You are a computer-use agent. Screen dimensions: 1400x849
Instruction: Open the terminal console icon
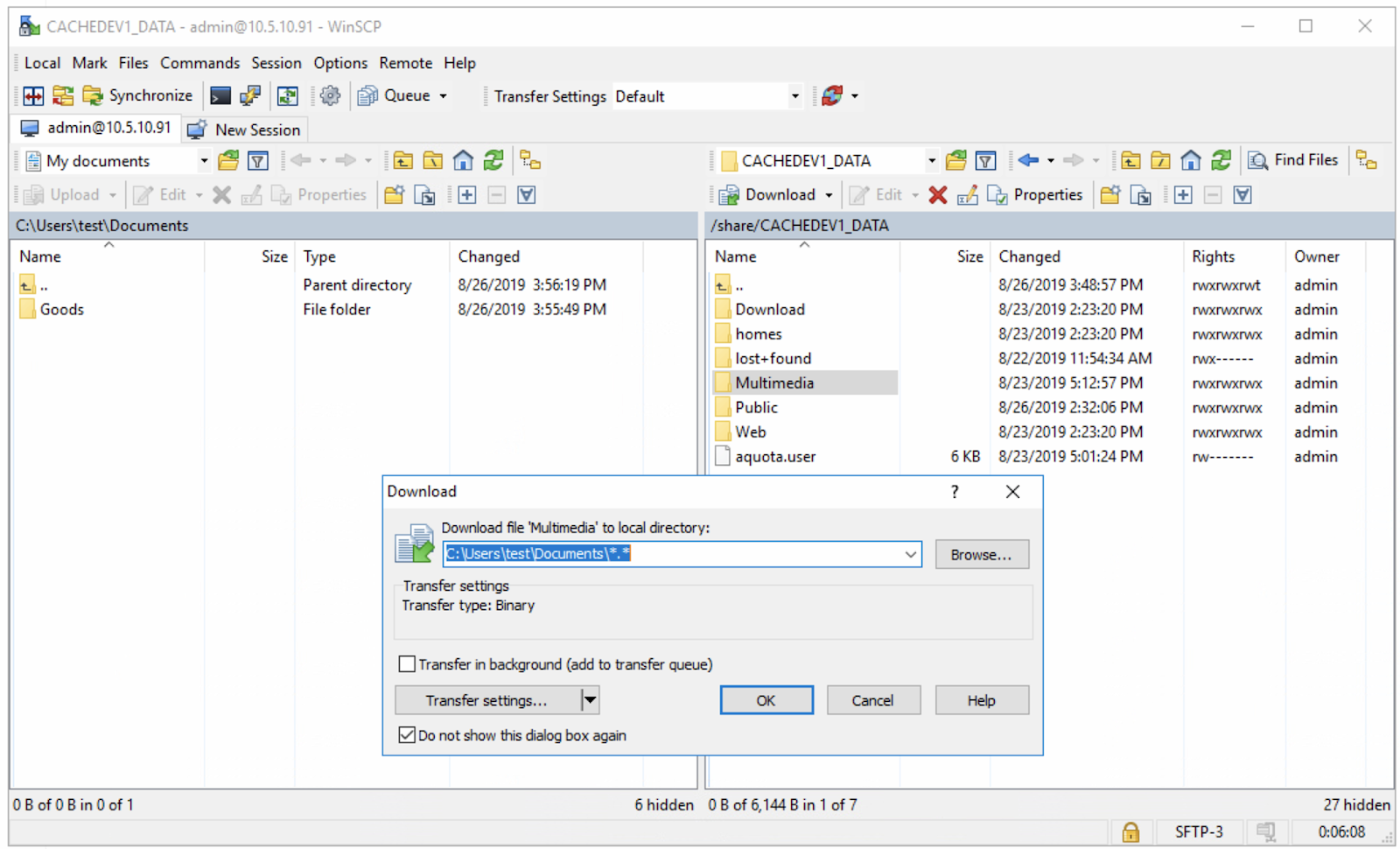point(220,95)
